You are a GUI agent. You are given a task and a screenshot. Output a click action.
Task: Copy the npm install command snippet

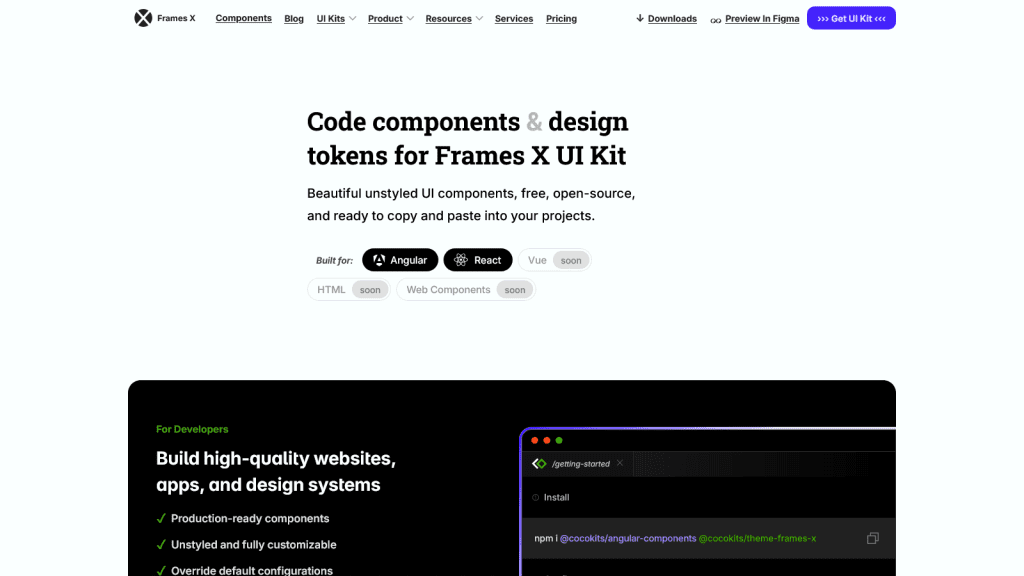pyautogui.click(x=872, y=538)
